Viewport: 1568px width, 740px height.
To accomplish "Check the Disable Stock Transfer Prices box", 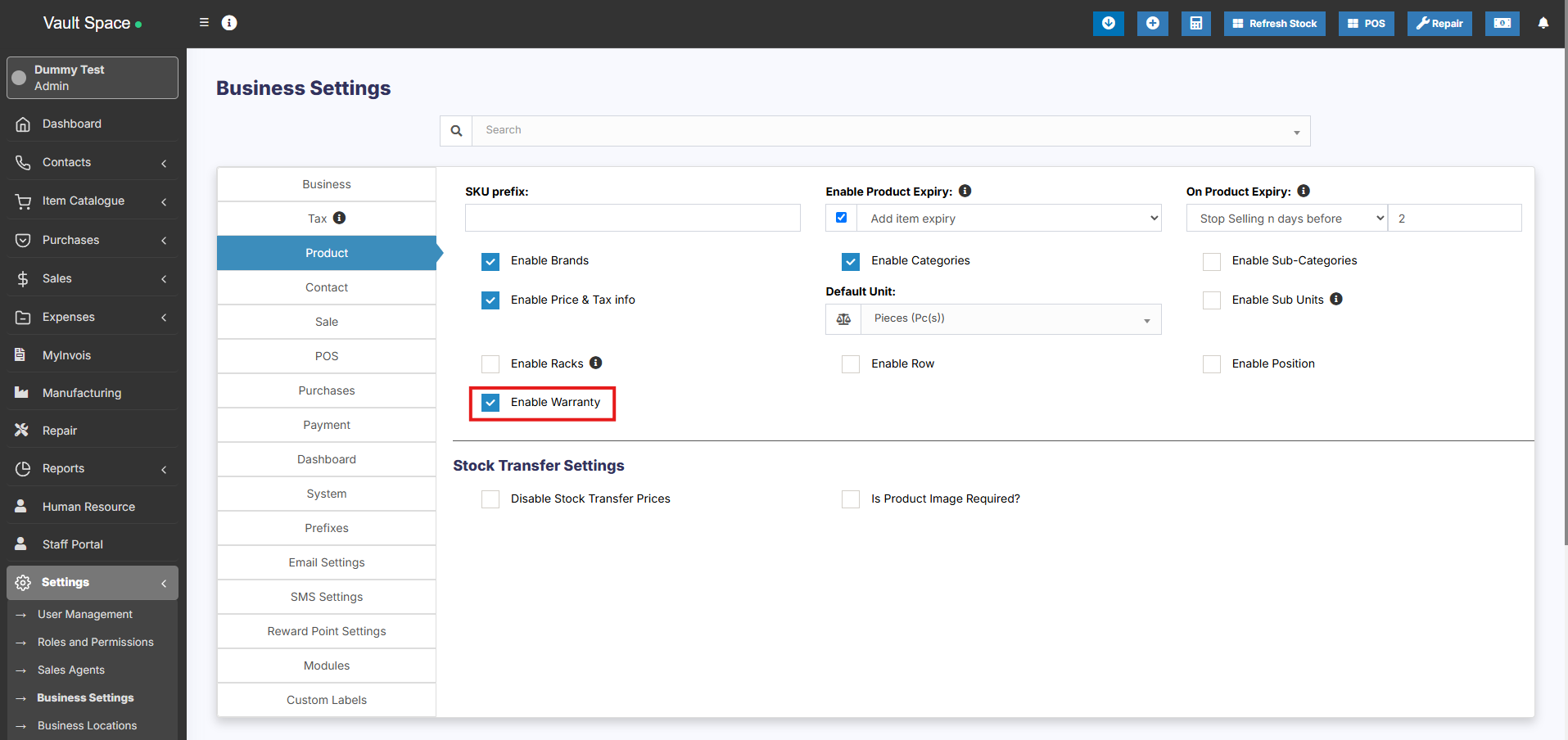I will pyautogui.click(x=490, y=499).
